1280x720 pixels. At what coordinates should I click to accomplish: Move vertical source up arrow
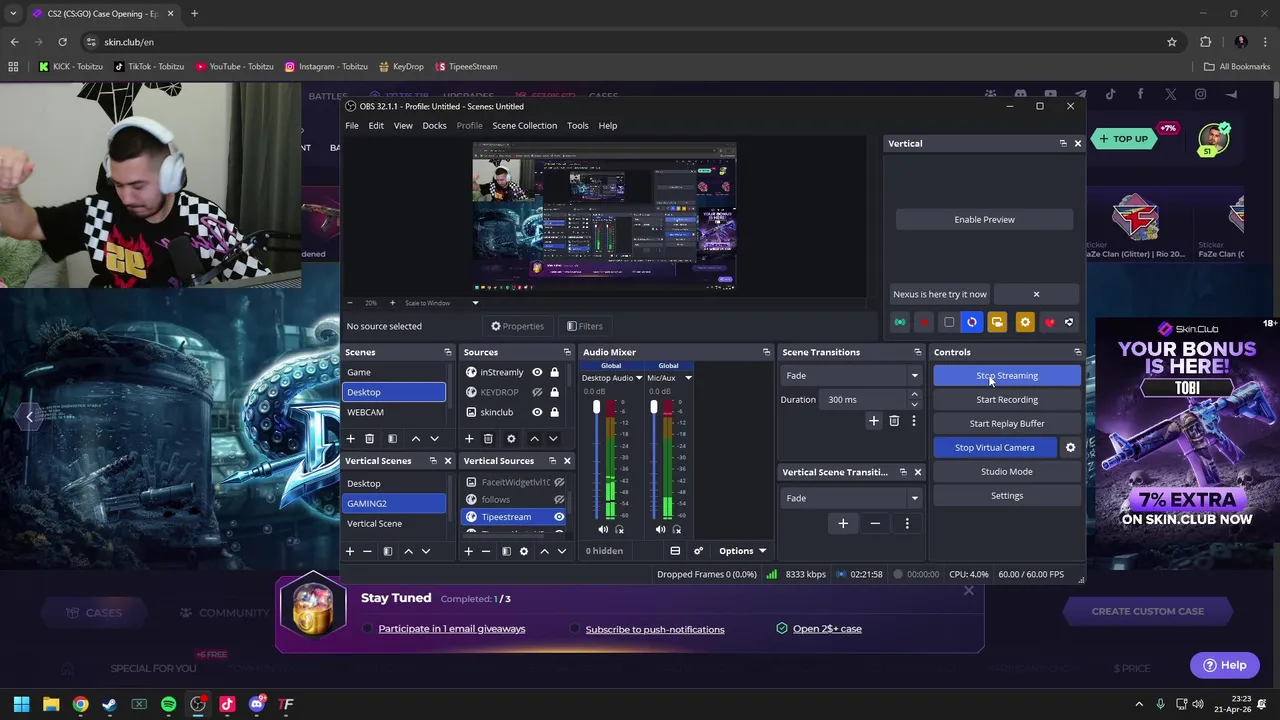coord(544,551)
